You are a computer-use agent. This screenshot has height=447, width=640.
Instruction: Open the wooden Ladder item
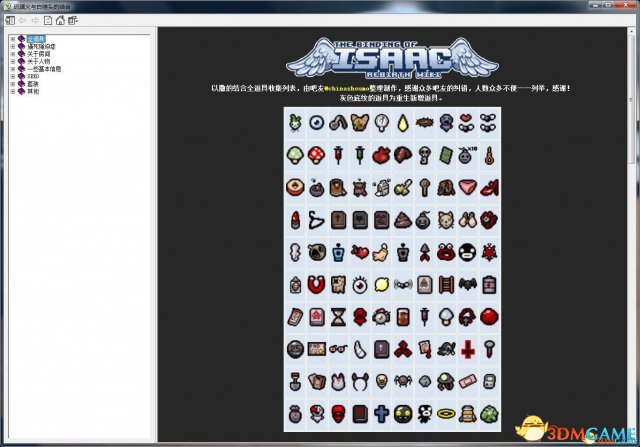[x=446, y=285]
